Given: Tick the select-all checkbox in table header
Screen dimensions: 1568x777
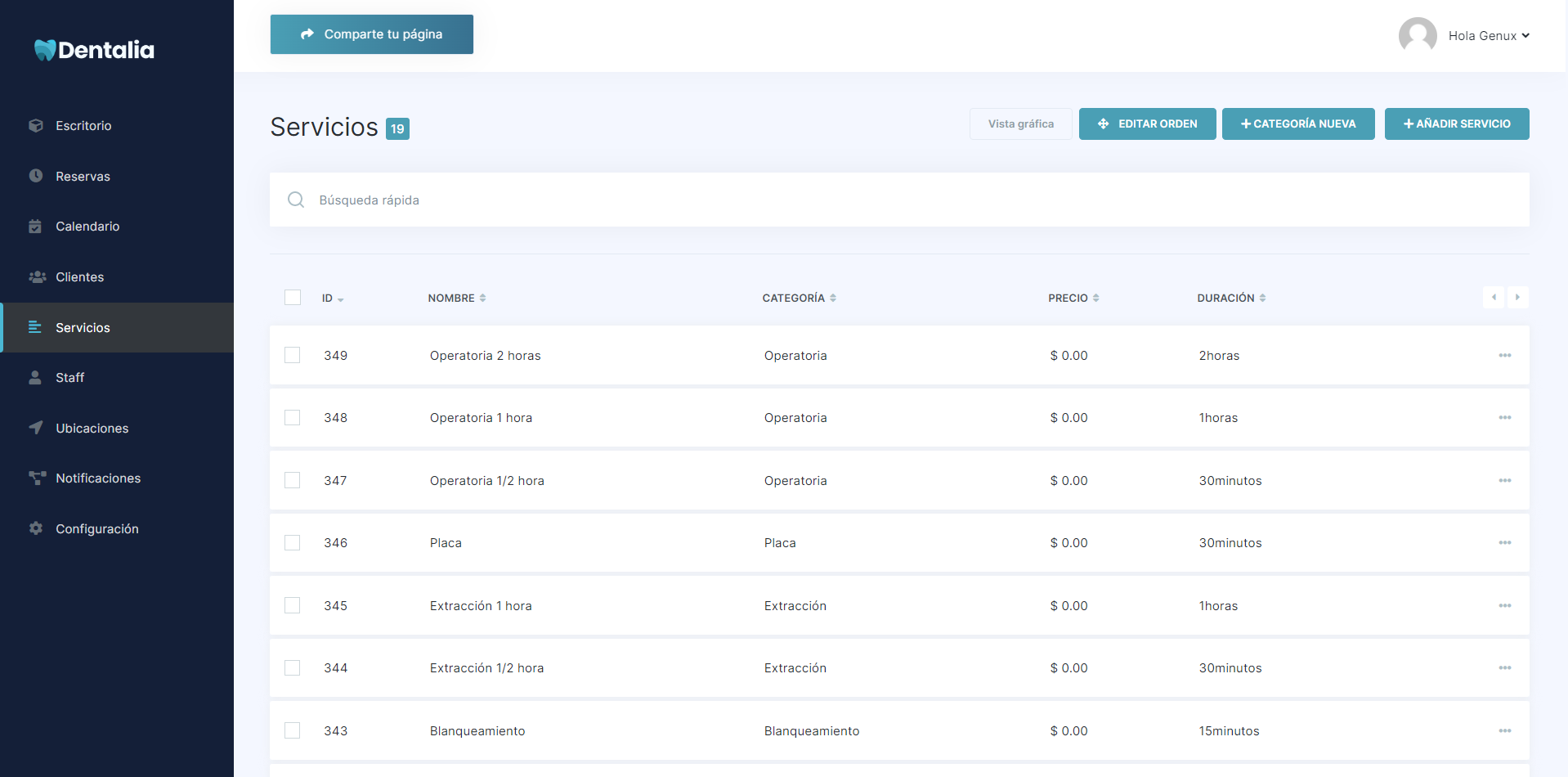Looking at the screenshot, I should 293,298.
